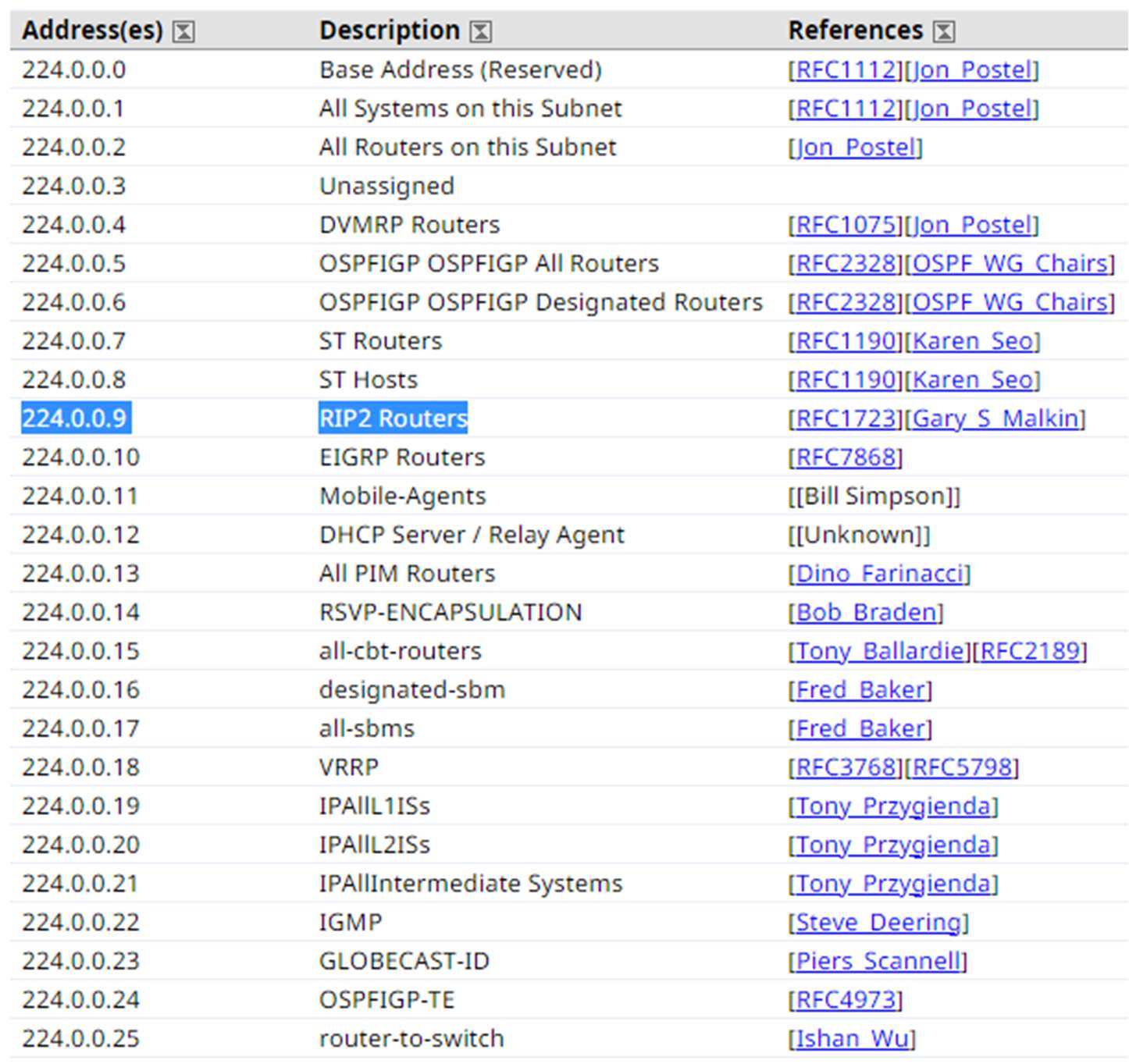
Task: Open RFC2189 link for all-cbt-routers
Action: (1030, 651)
